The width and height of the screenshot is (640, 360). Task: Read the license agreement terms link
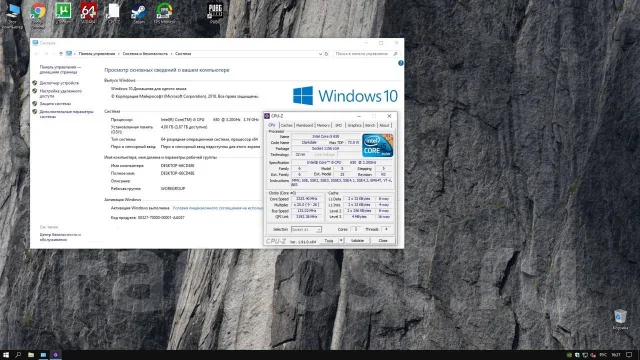click(218, 208)
